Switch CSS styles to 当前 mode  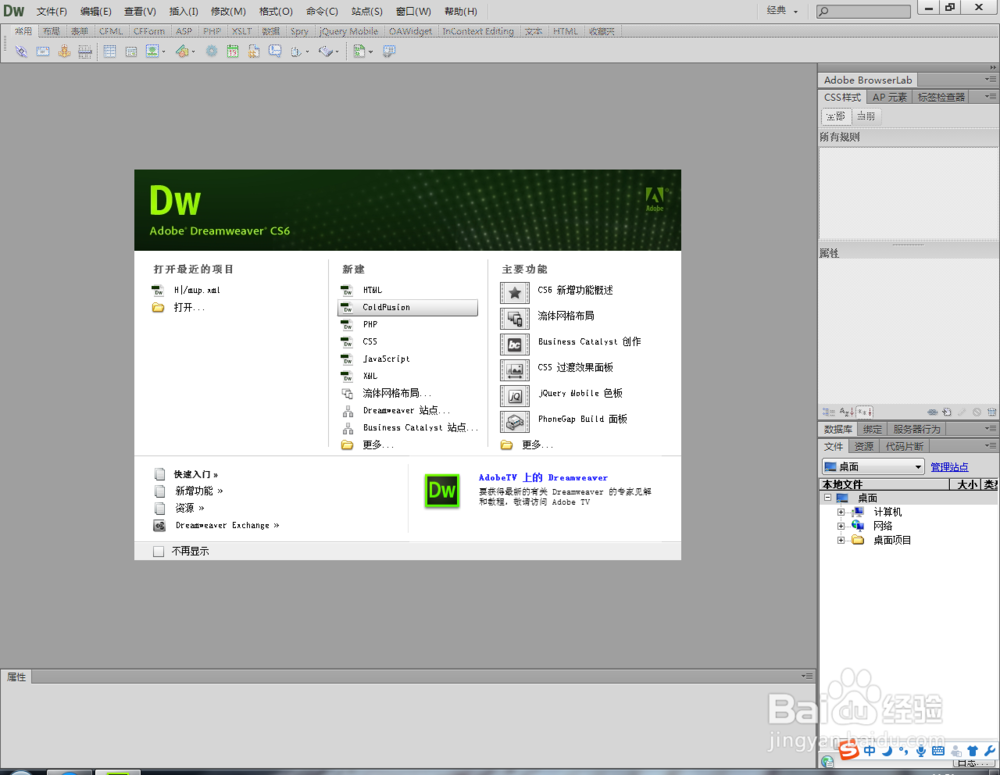pos(866,117)
